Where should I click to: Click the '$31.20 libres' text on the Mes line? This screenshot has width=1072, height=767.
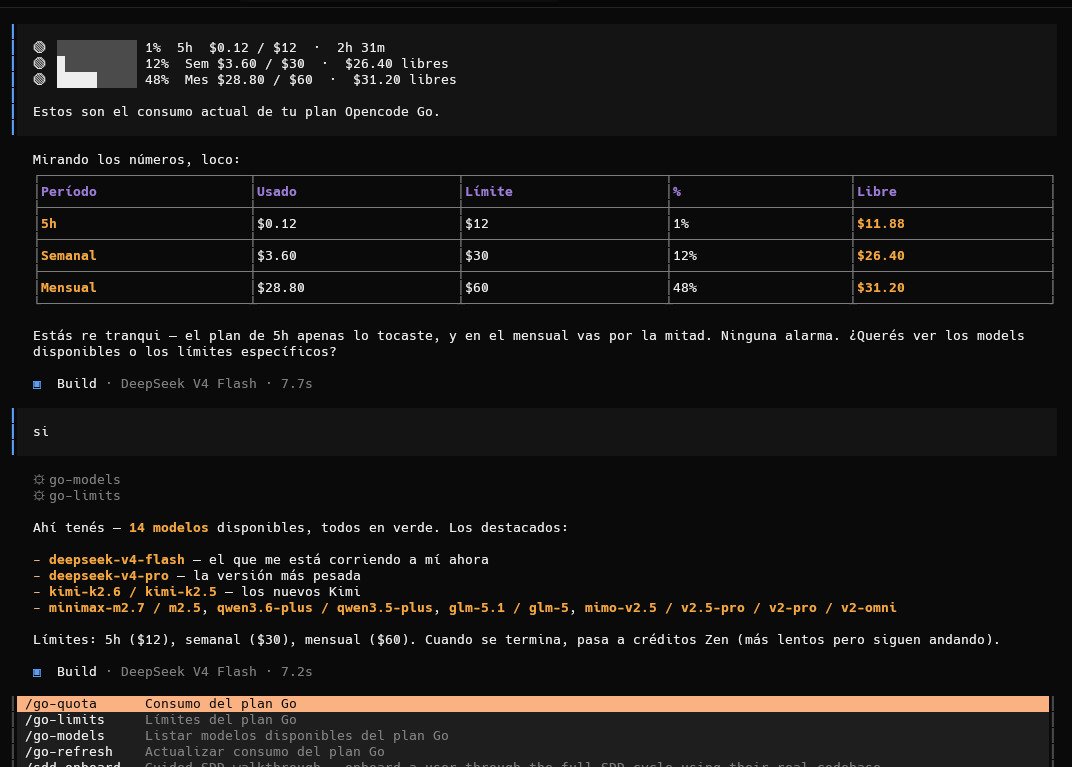(x=404, y=80)
